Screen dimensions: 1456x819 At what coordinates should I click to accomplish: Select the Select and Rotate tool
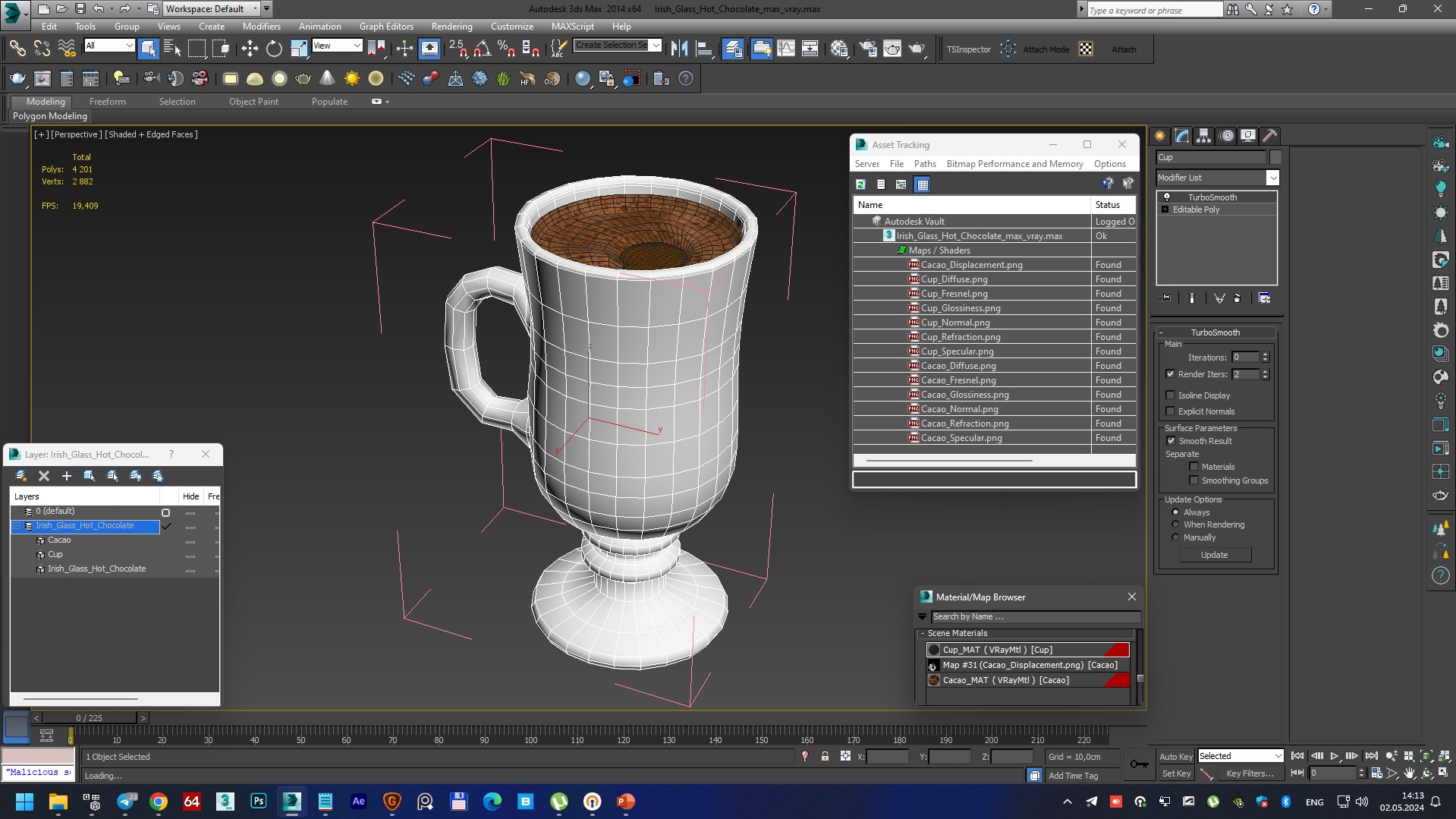[274, 49]
